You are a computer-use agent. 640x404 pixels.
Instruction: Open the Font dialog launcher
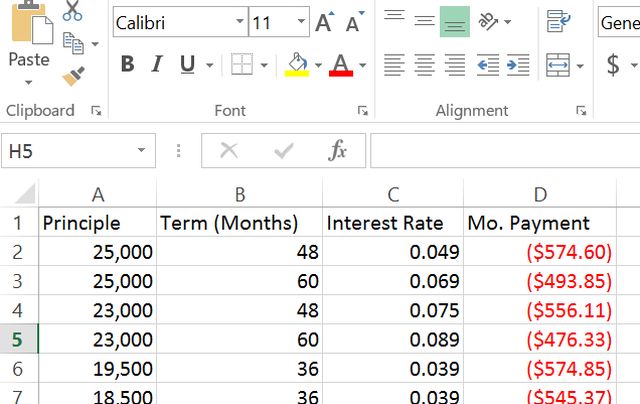[361, 111]
